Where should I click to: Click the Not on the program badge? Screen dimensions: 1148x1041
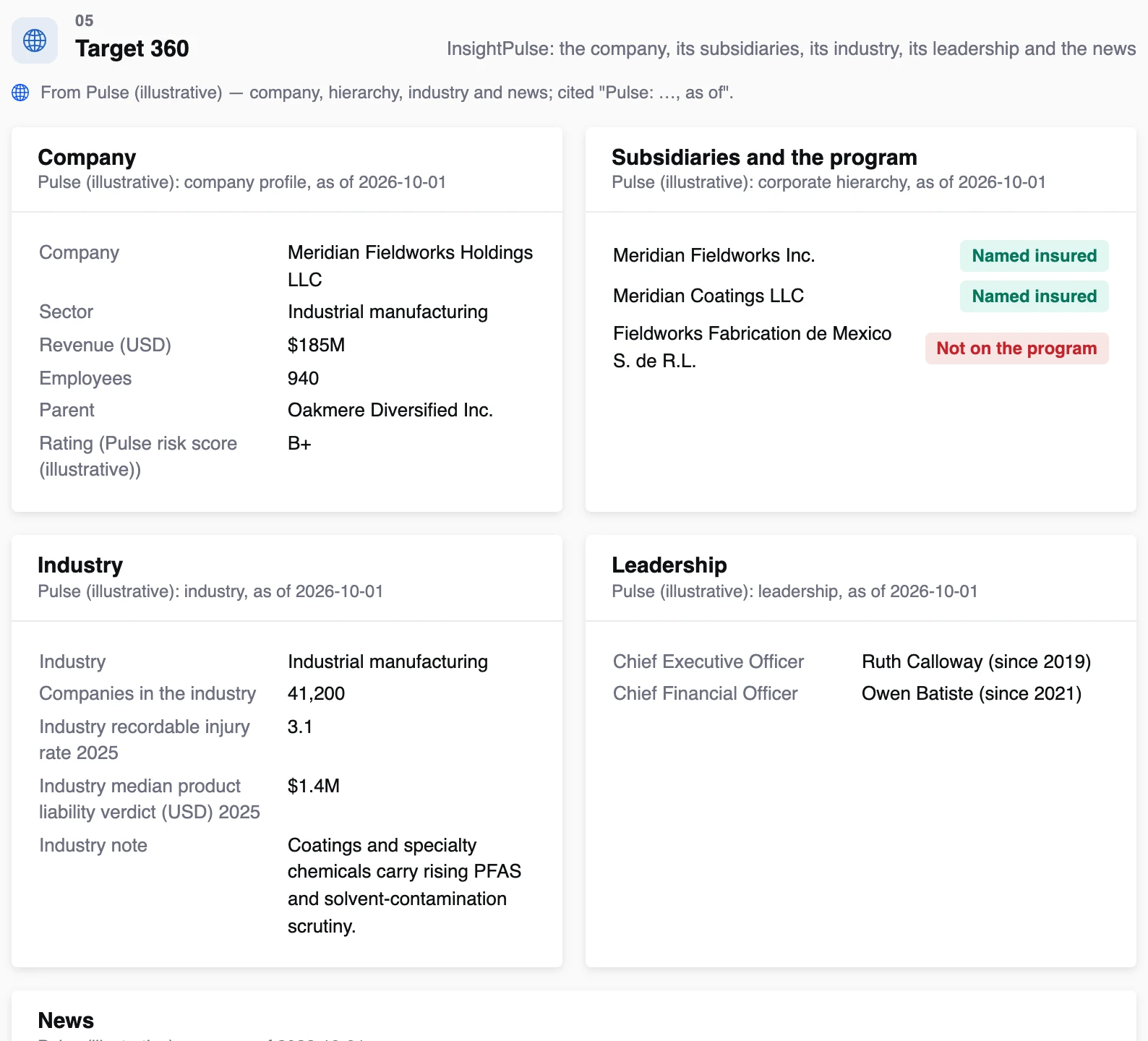pos(1016,348)
